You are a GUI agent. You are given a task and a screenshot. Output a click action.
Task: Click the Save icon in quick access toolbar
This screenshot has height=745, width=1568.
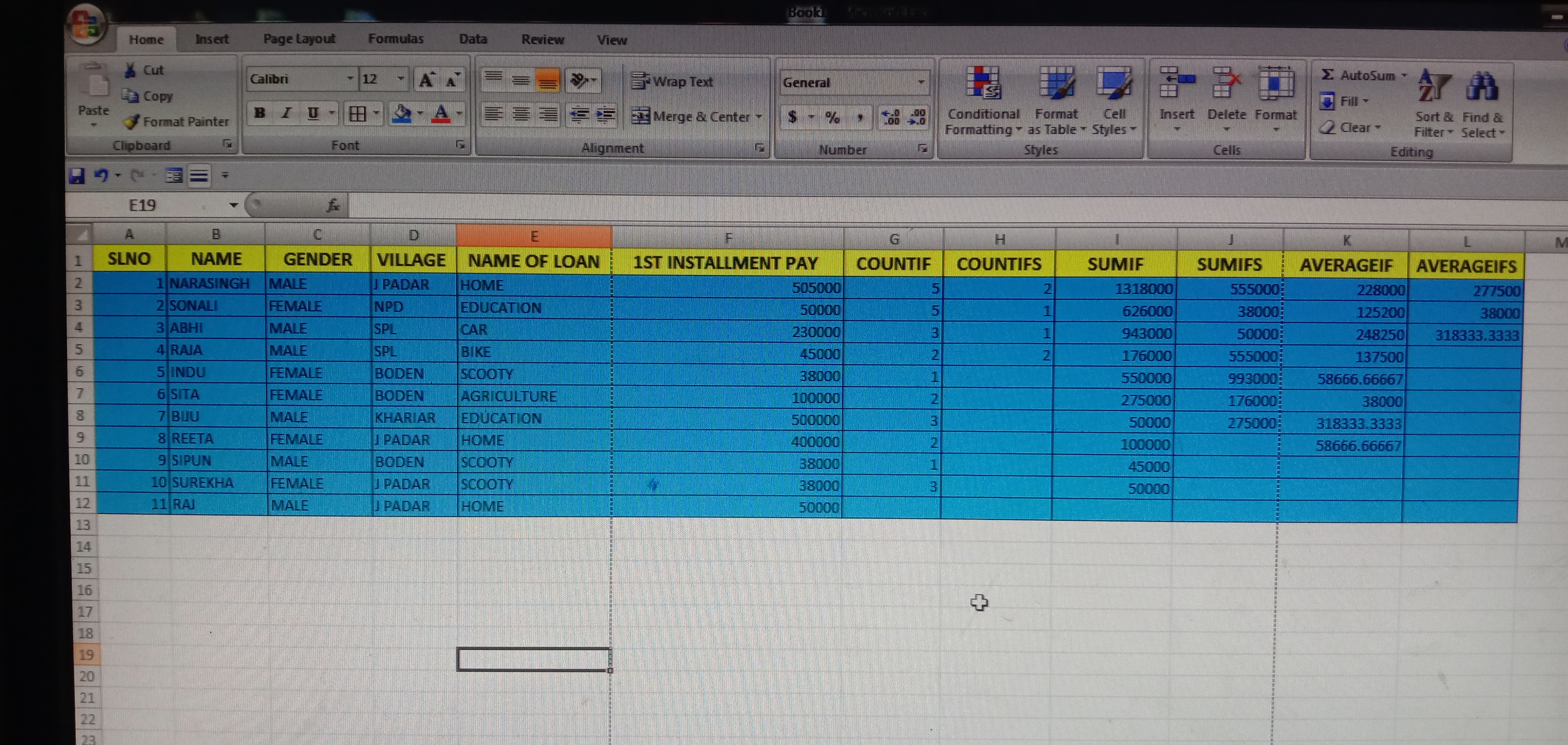pos(77,176)
